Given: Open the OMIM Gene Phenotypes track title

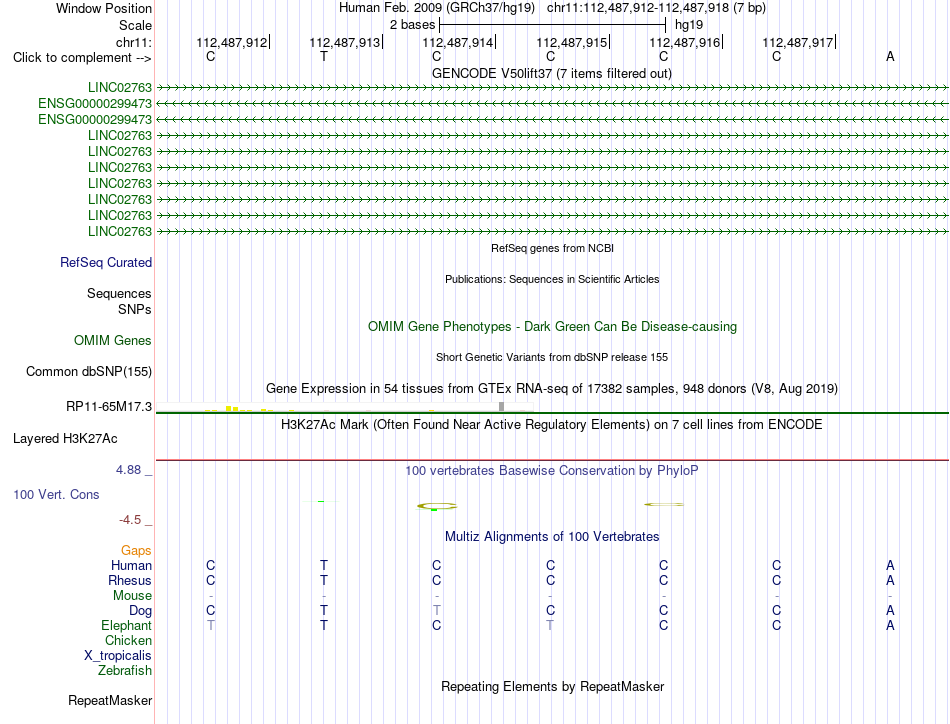Looking at the screenshot, I should pyautogui.click(x=552, y=327).
